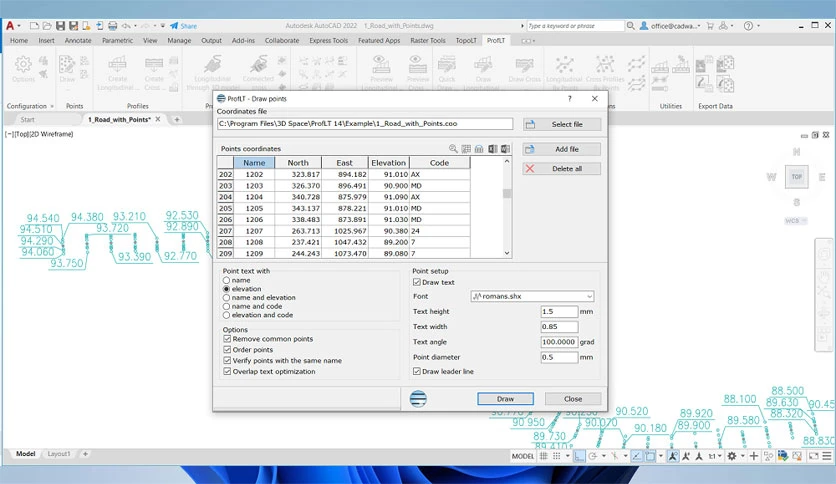The height and width of the screenshot is (484, 836).
Task: Click the Open file folder icon
Action: [x=47, y=26]
